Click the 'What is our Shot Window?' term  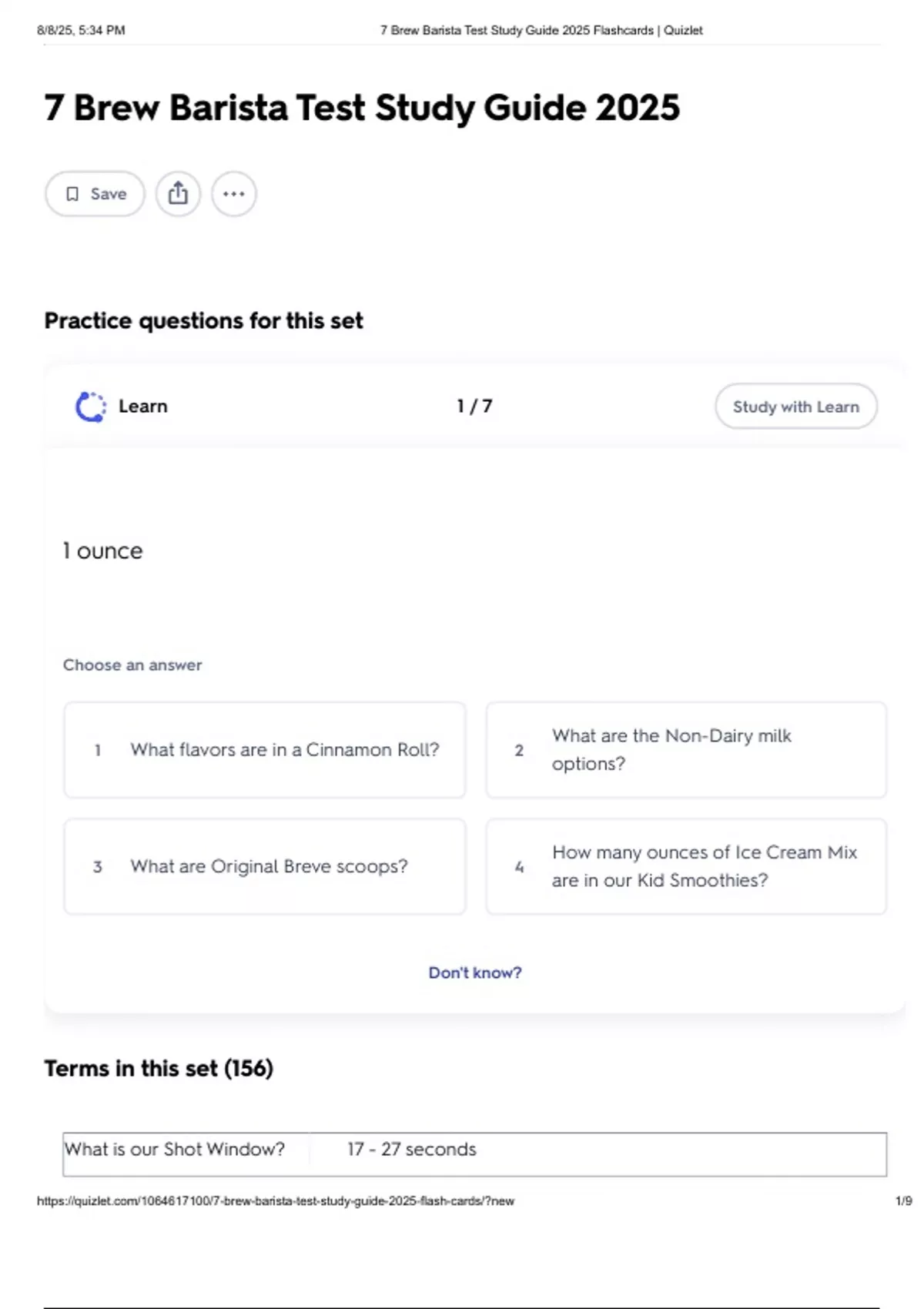(175, 1150)
